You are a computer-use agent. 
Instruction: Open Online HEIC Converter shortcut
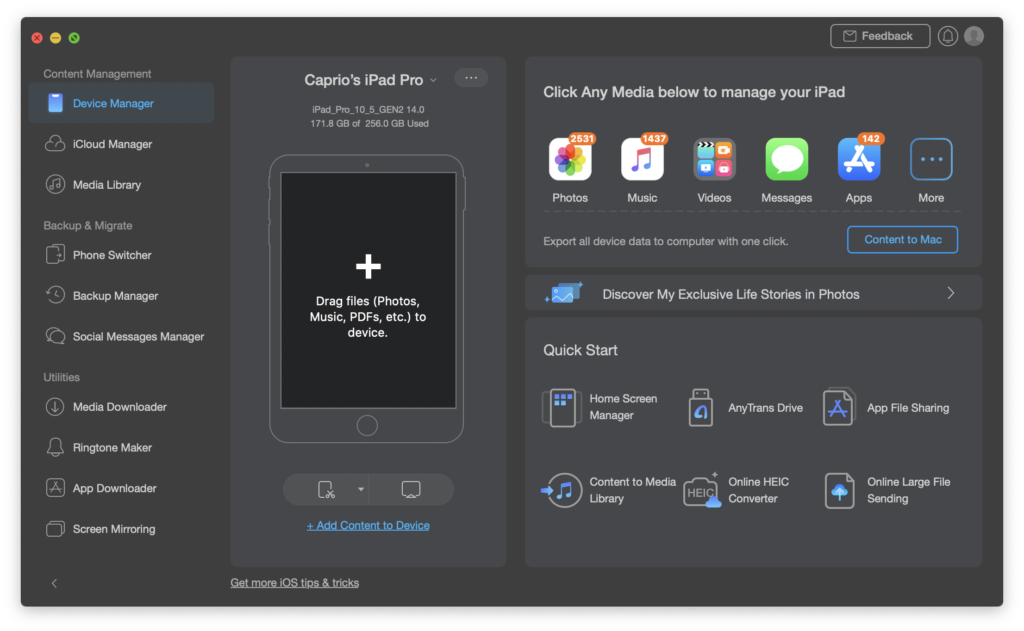tap(737, 490)
